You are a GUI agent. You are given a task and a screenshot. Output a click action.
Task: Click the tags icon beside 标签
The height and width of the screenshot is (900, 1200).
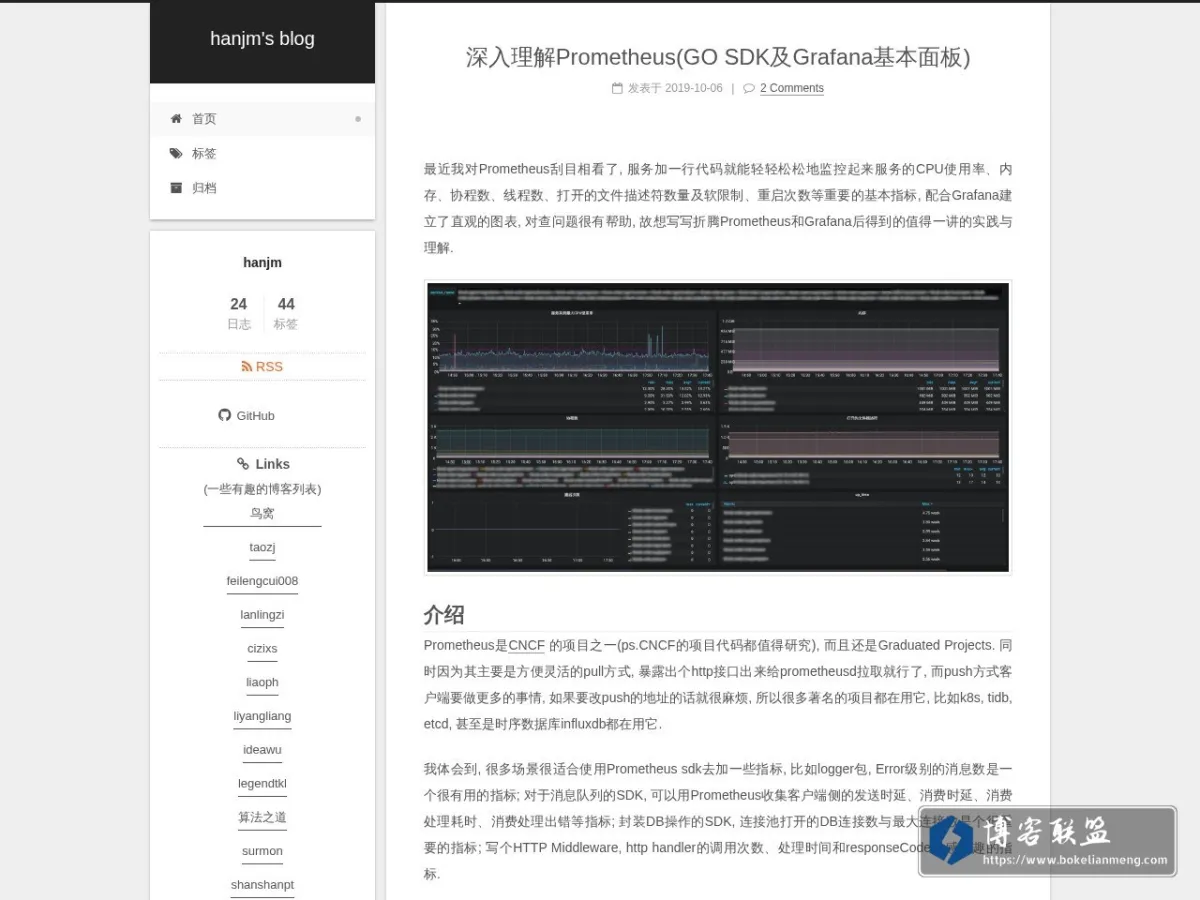[x=176, y=153]
